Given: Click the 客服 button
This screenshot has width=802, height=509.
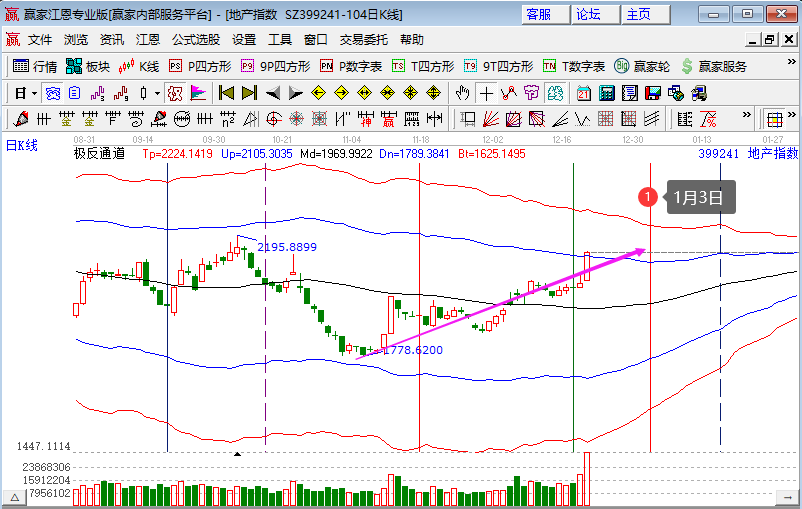Looking at the screenshot, I should coord(546,14).
